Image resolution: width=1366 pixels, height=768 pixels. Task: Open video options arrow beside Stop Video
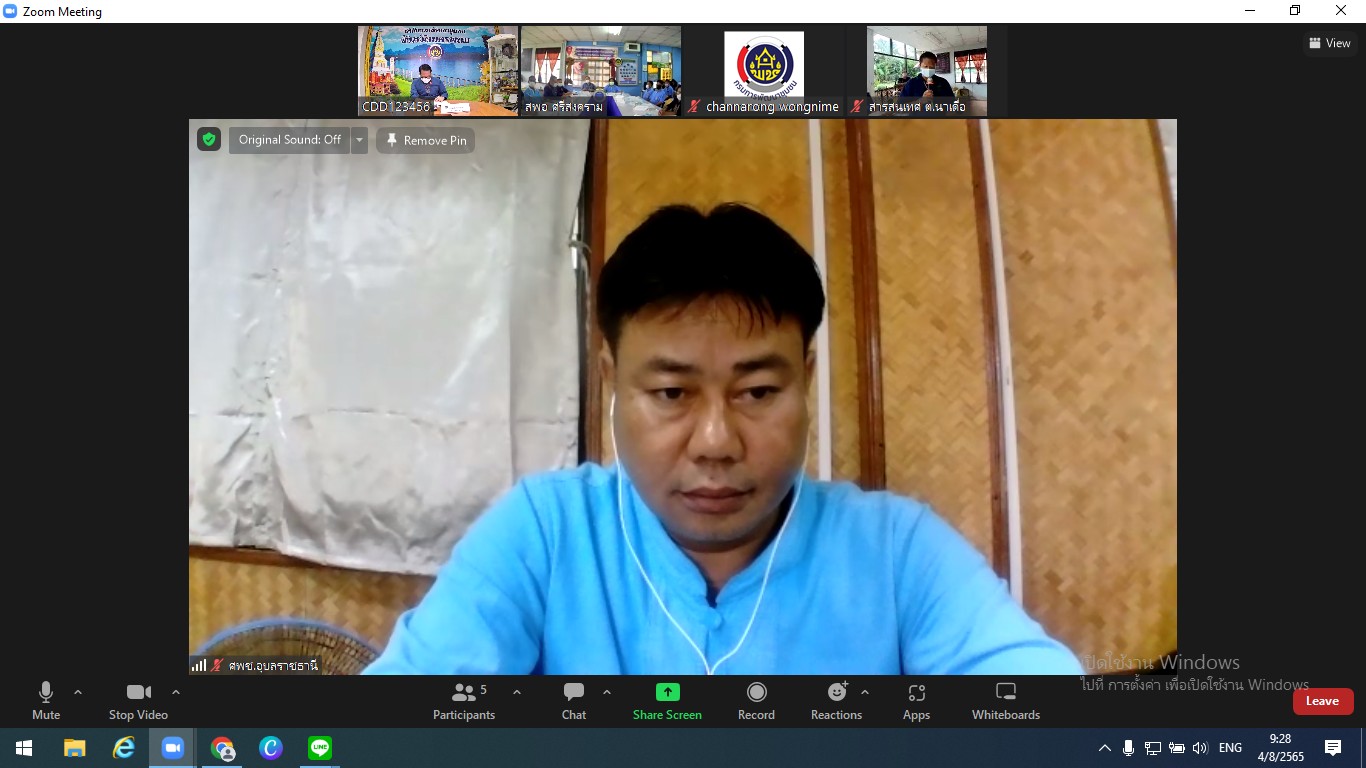pyautogui.click(x=176, y=692)
